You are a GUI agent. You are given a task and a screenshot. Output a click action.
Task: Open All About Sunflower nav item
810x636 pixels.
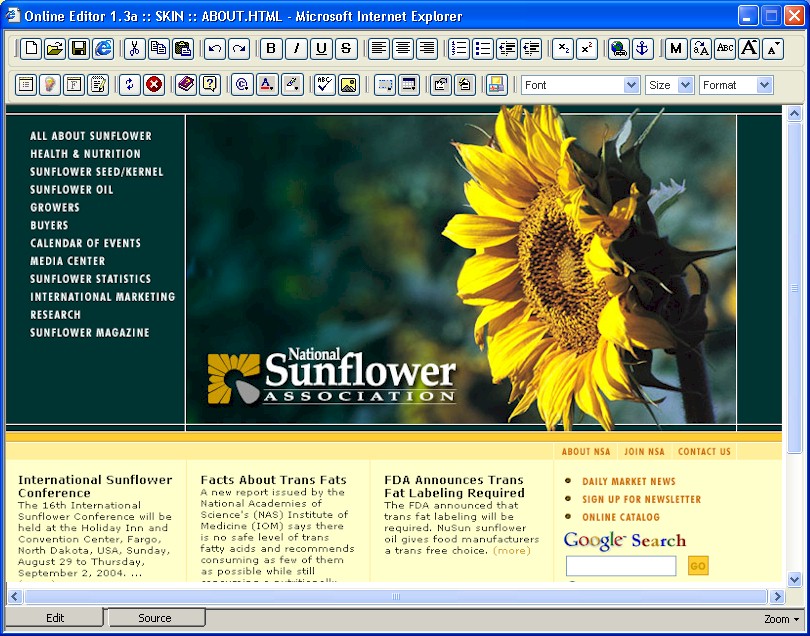[91, 136]
